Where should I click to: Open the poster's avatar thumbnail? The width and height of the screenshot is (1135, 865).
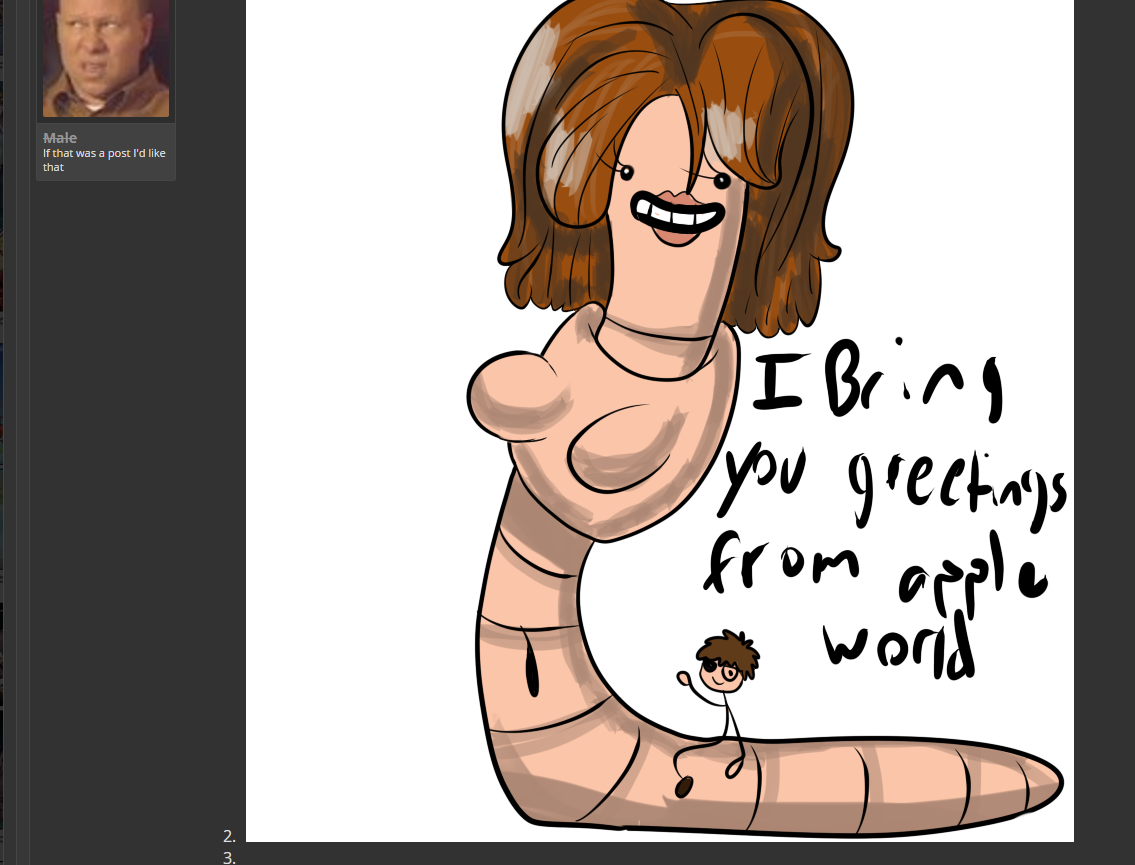click(106, 58)
